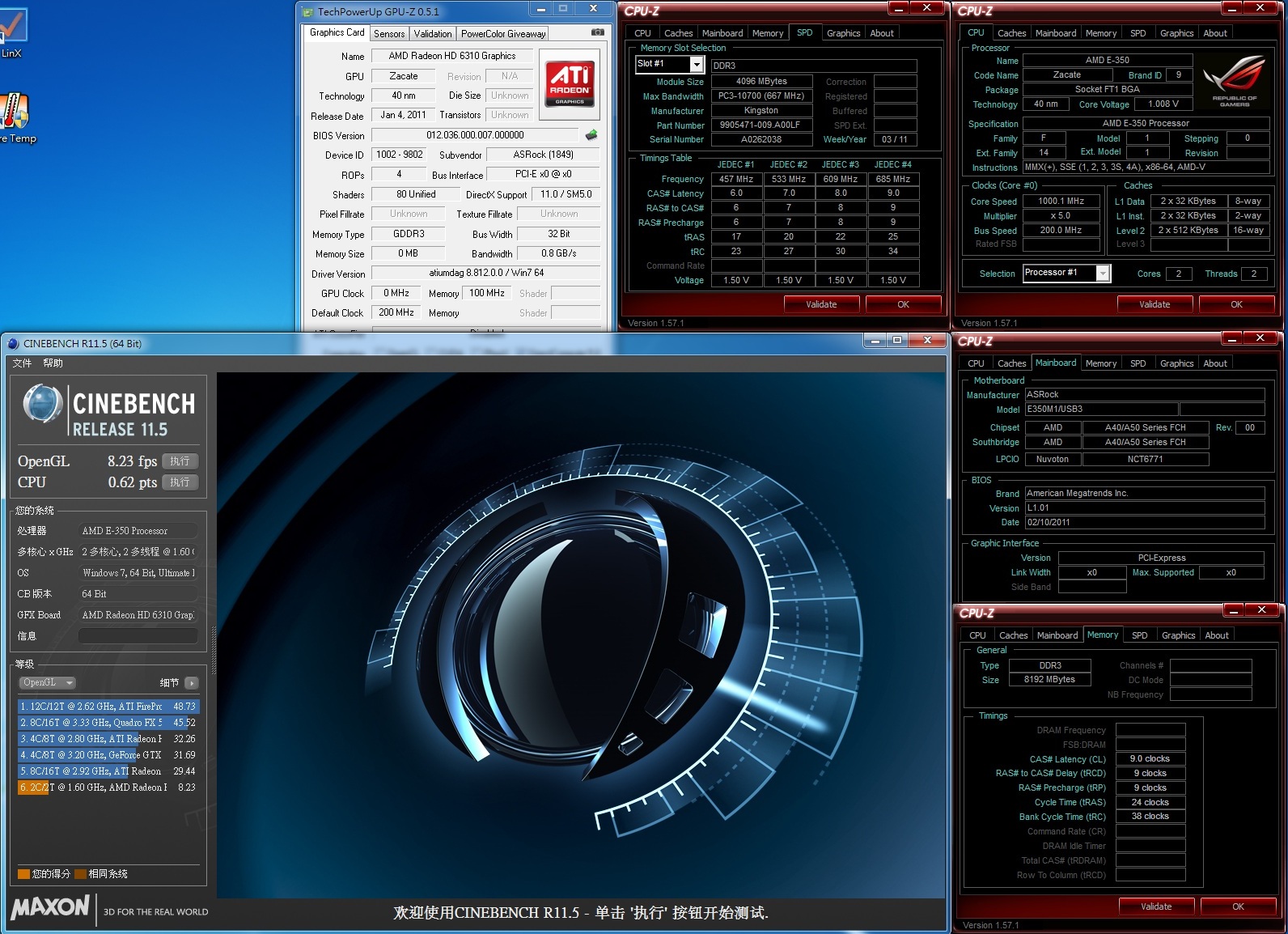
Task: Open the Caches tab in SPD CPU-Z window
Action: [x=678, y=33]
